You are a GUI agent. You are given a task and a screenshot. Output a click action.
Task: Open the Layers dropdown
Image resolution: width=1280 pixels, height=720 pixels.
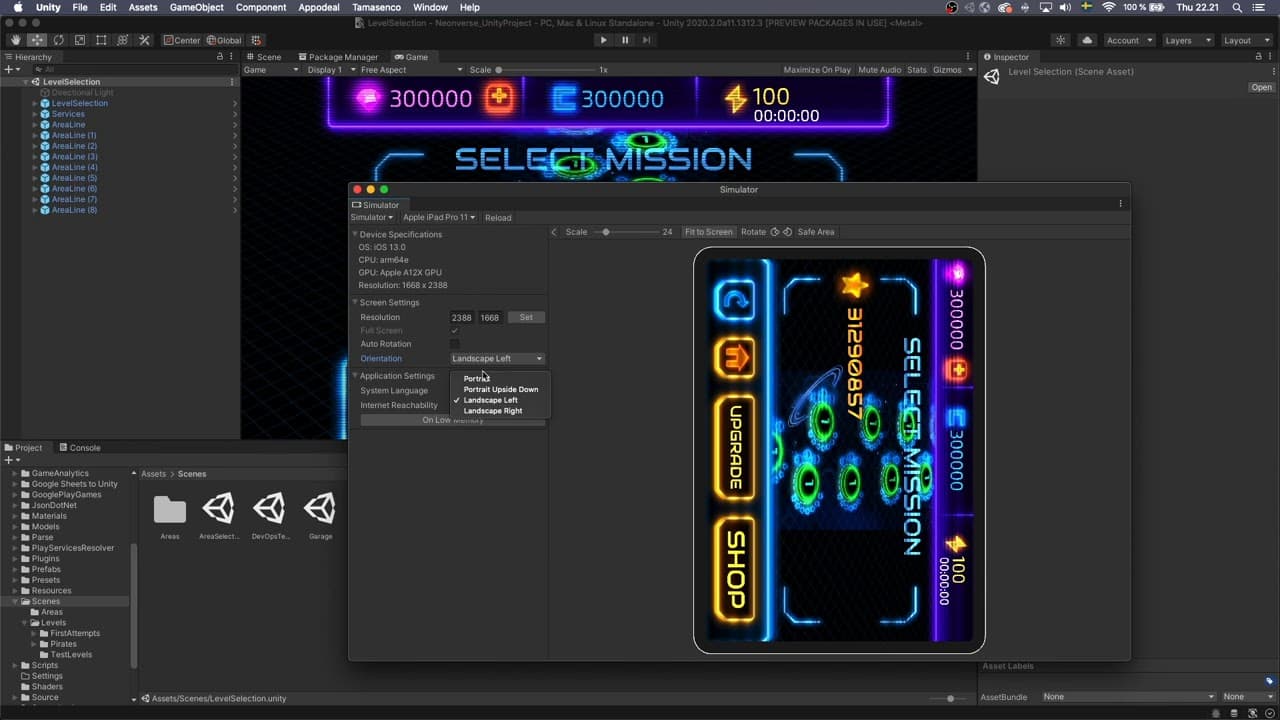(1188, 40)
